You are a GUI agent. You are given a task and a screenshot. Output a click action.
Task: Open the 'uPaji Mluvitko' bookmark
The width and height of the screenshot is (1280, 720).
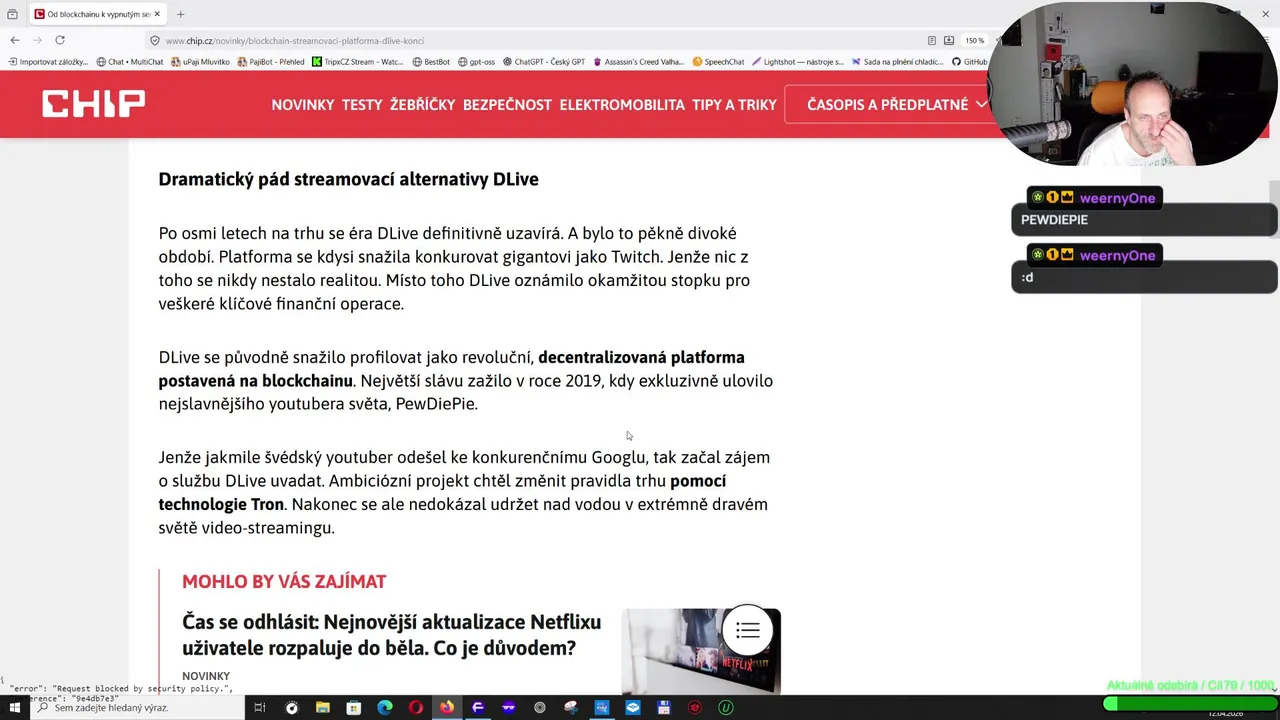201,62
